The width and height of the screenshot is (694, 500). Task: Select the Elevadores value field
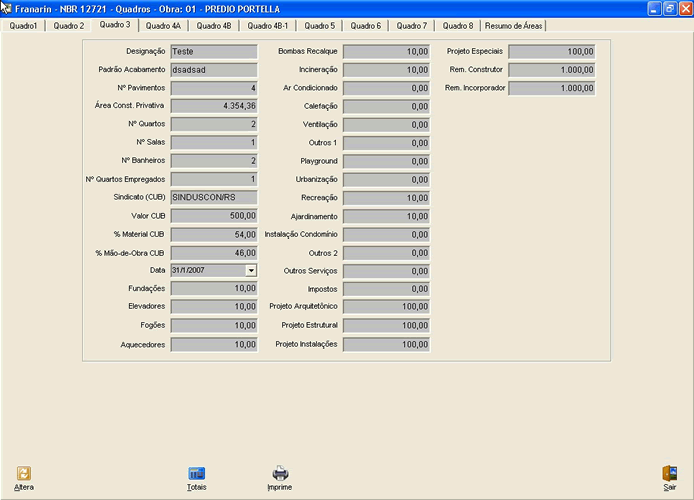(x=214, y=307)
